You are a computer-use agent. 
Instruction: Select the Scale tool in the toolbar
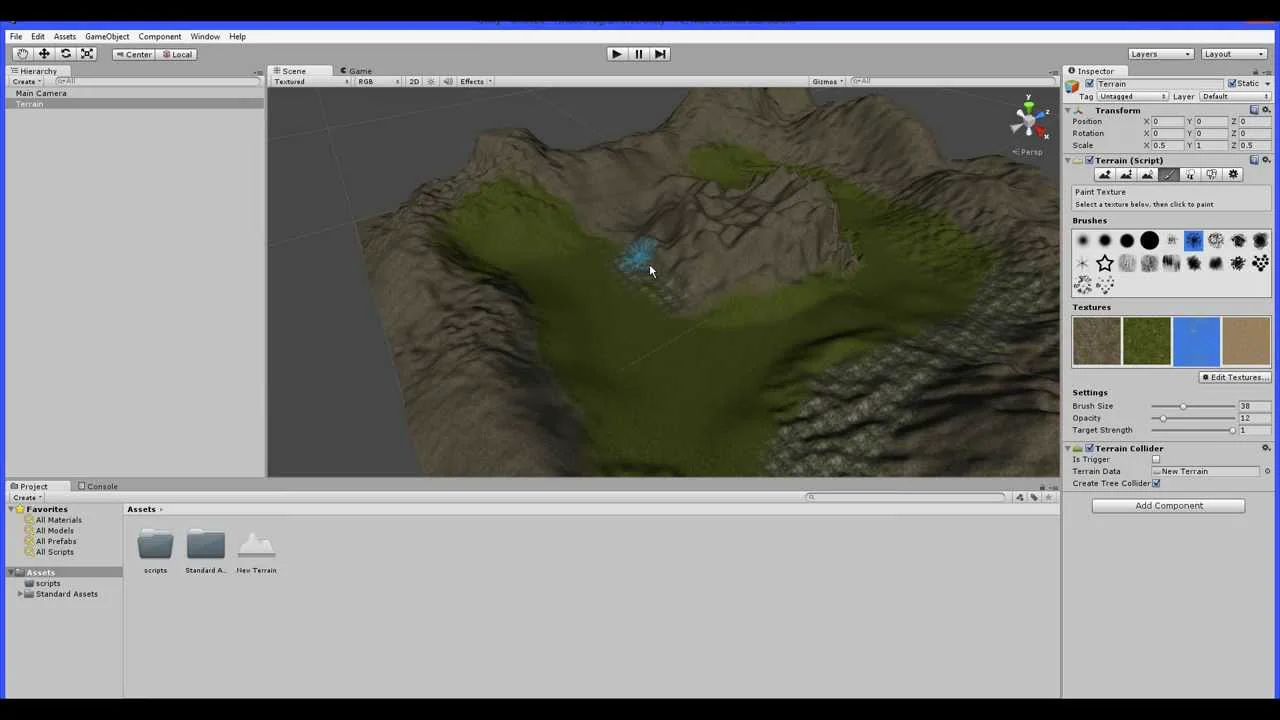[x=87, y=54]
